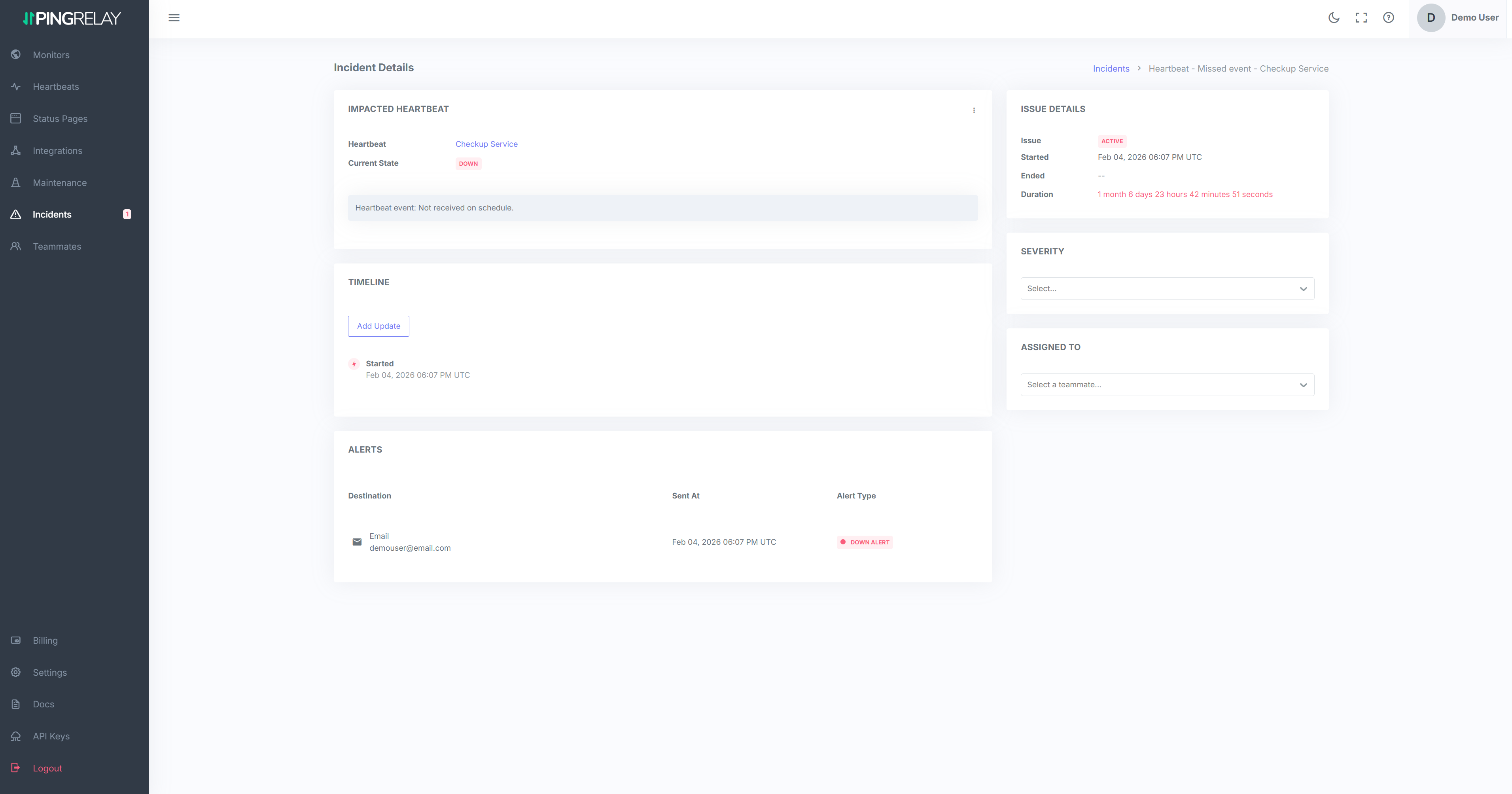Click the email envelope icon in Alerts

click(357, 542)
